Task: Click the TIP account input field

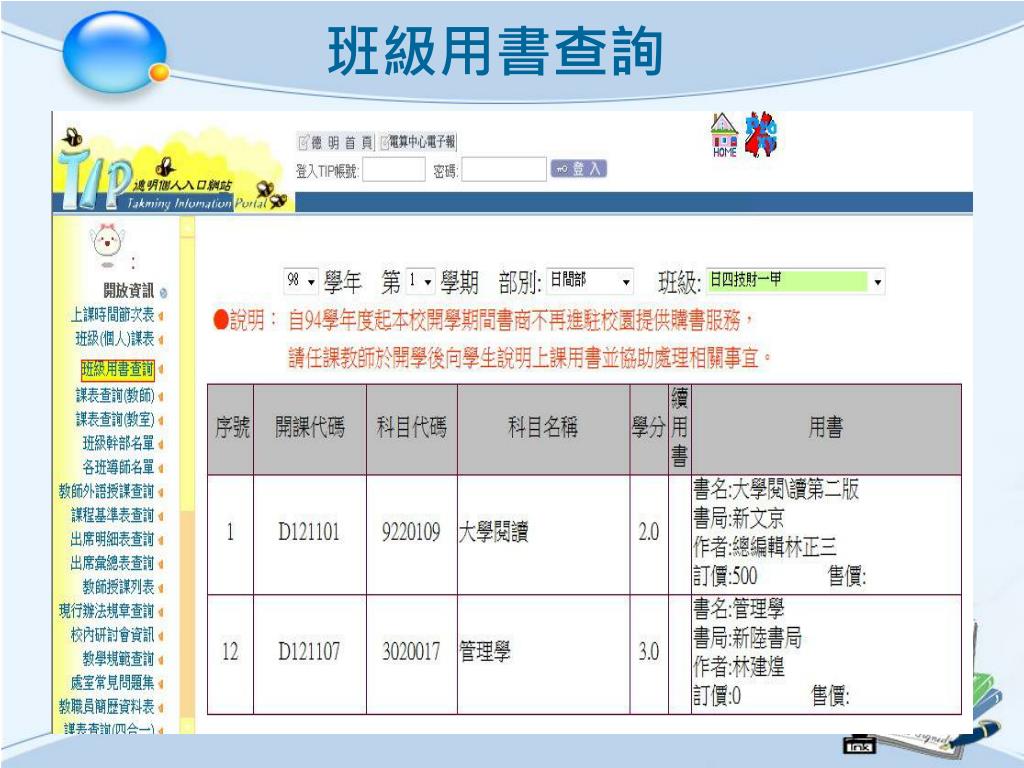Action: [x=394, y=170]
